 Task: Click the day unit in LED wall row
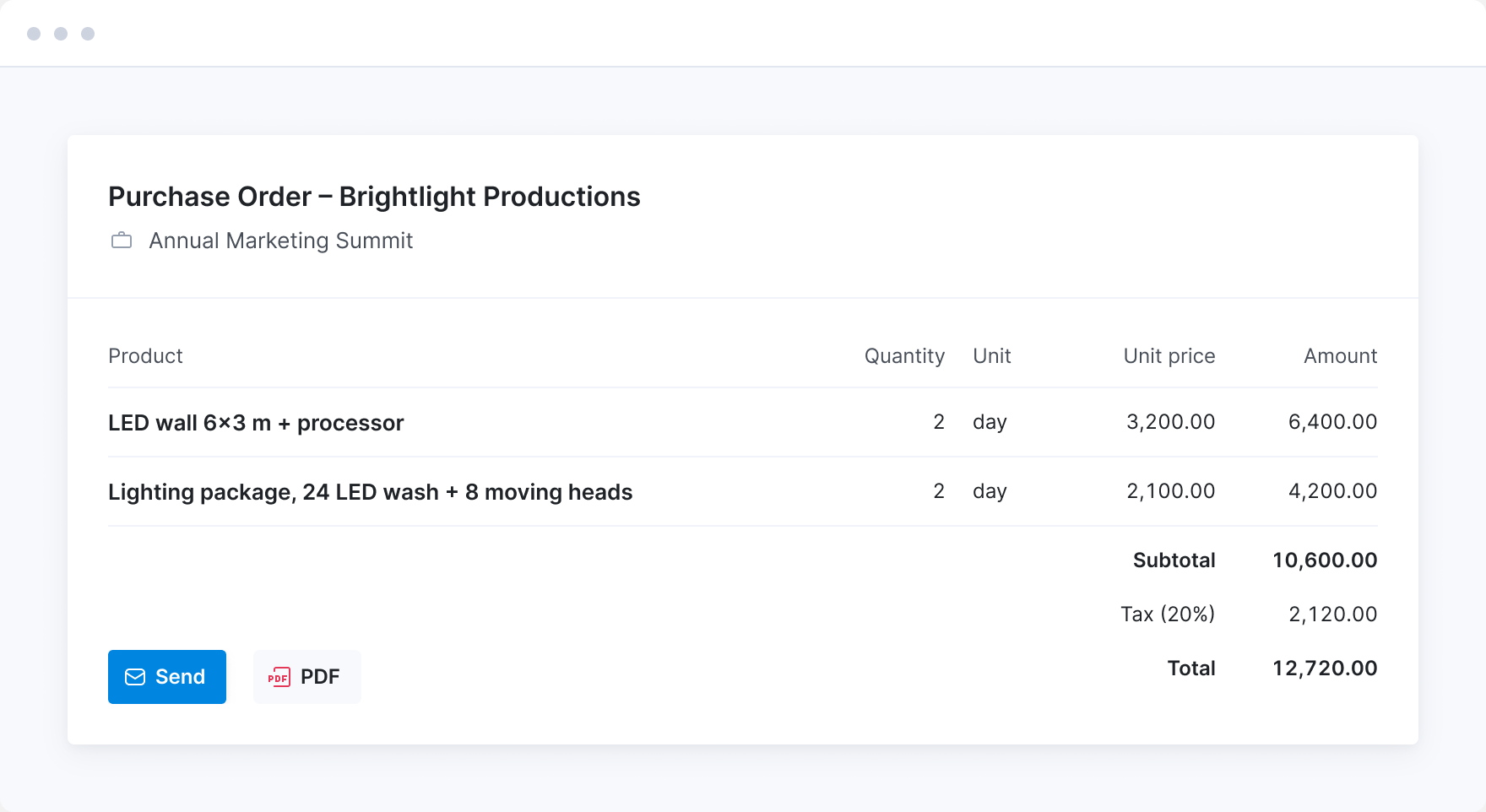click(x=990, y=422)
